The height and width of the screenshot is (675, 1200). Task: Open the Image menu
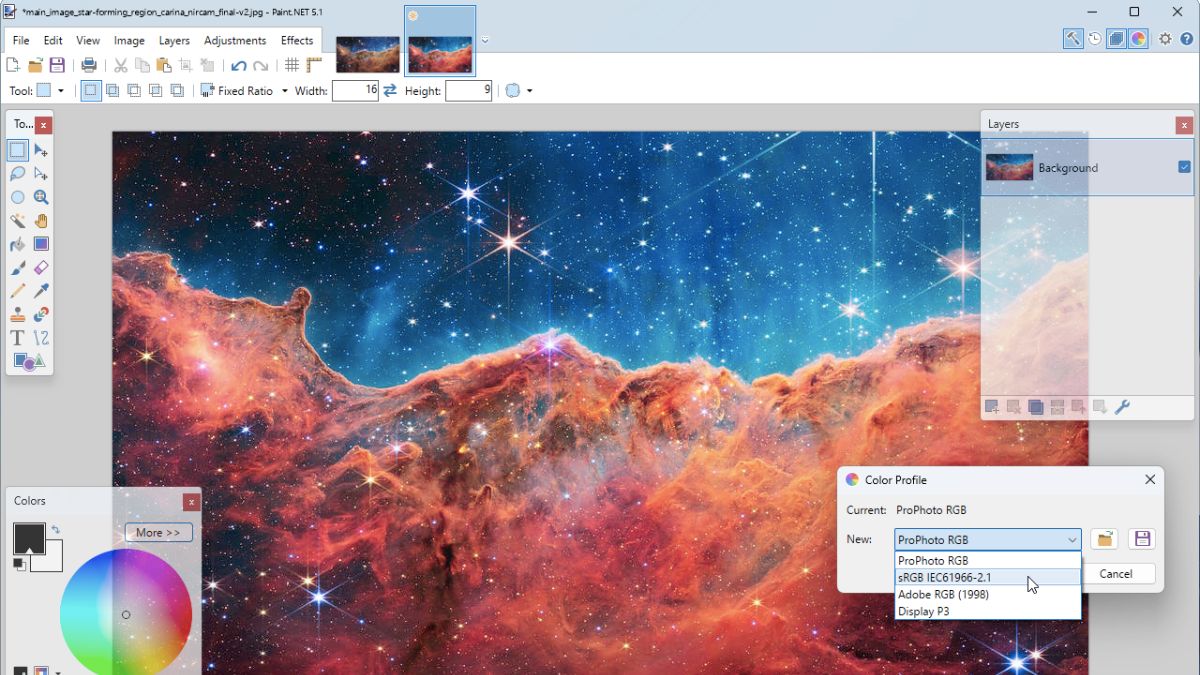(x=129, y=40)
